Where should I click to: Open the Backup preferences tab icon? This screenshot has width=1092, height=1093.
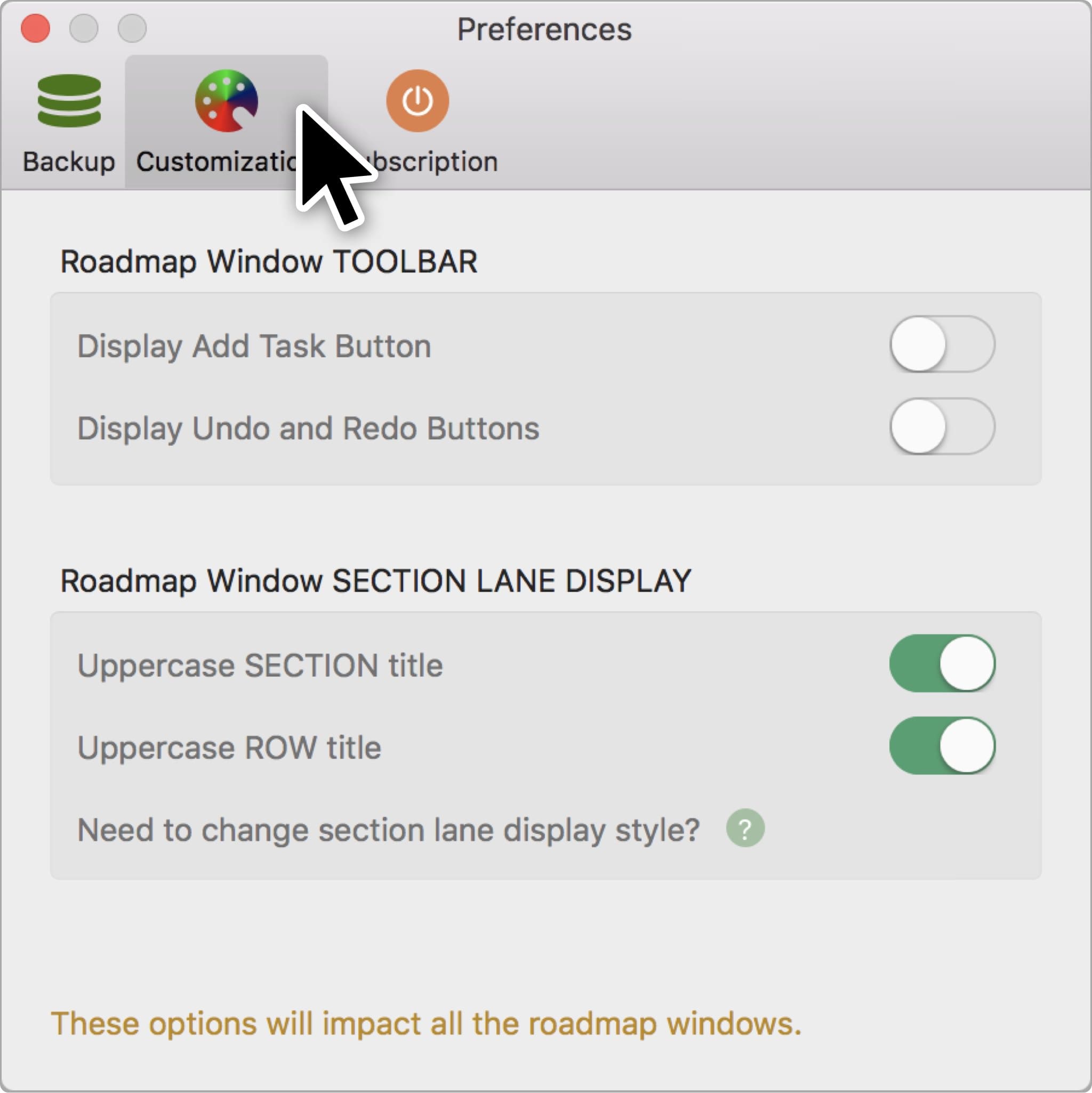point(69,101)
